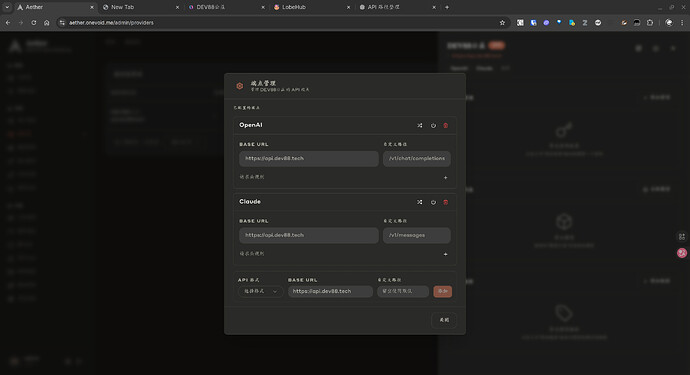Click the blue-yellow extension icon

click(572, 22)
